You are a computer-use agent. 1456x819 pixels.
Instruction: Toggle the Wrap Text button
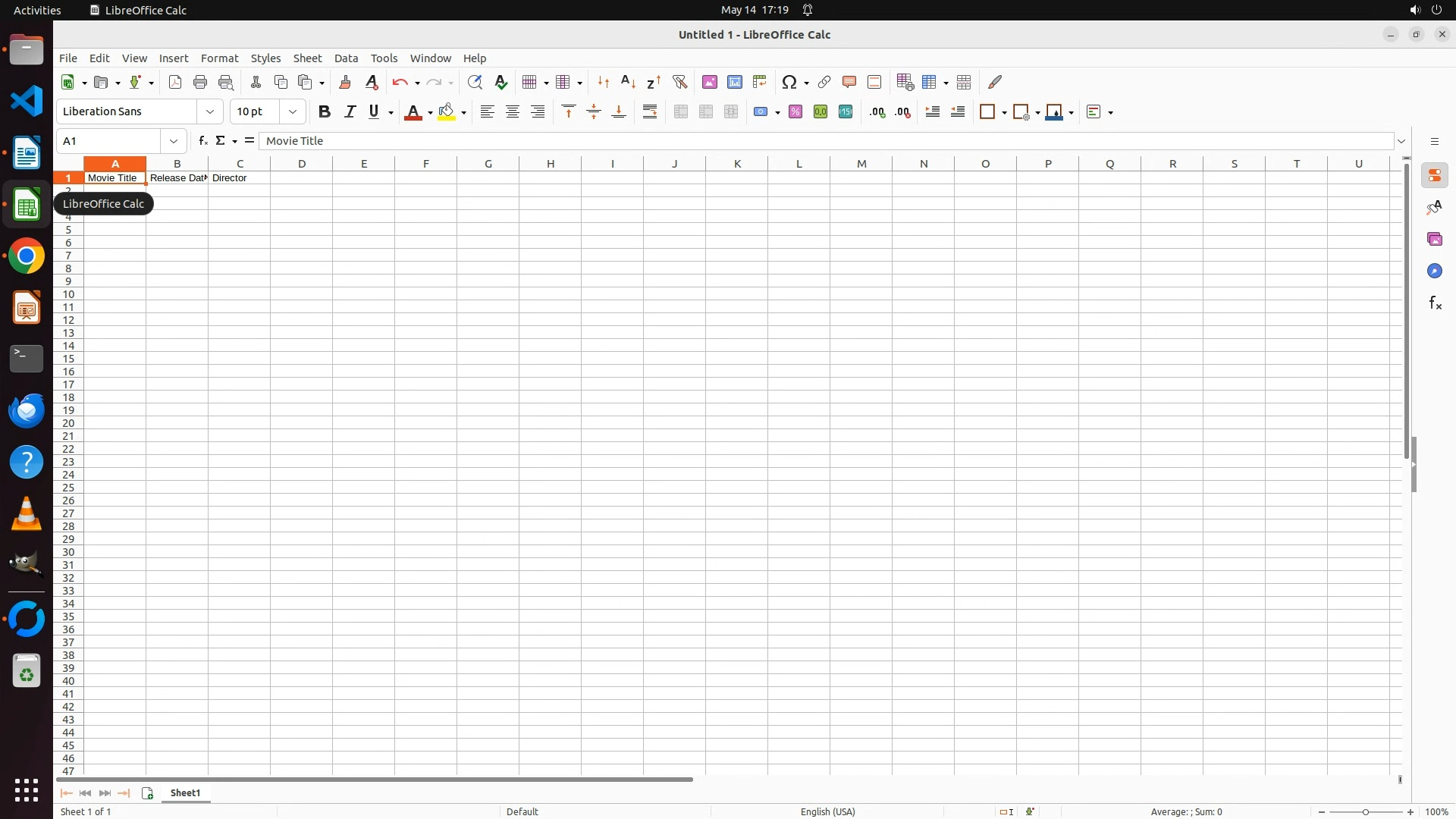tap(650, 112)
